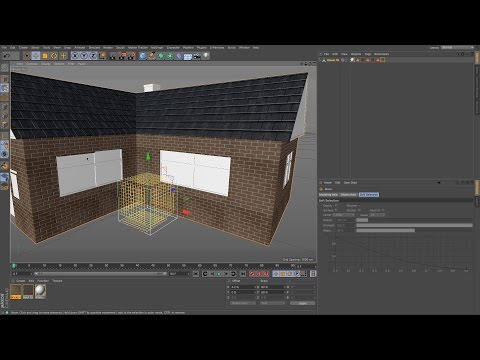Select the Move tool in the toolbar
Screen dimensions: 480x360
[36, 56]
